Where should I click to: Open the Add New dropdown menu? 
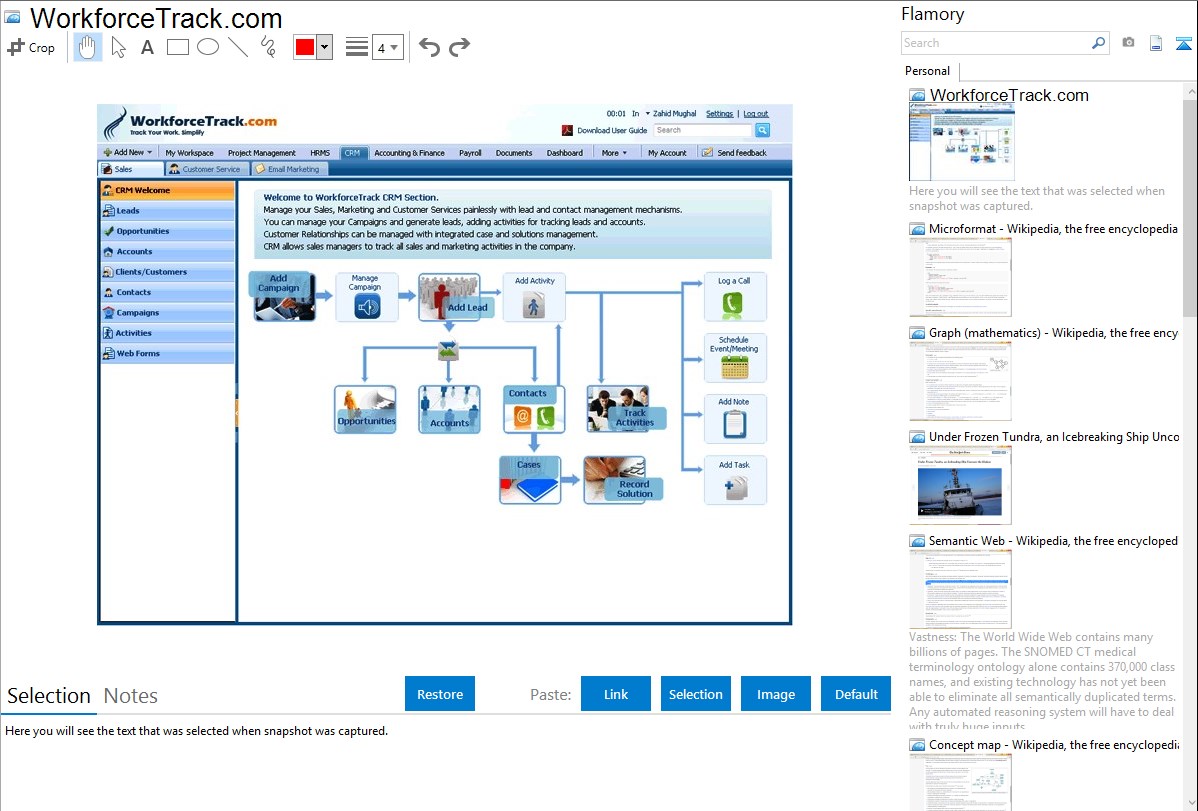[x=128, y=152]
